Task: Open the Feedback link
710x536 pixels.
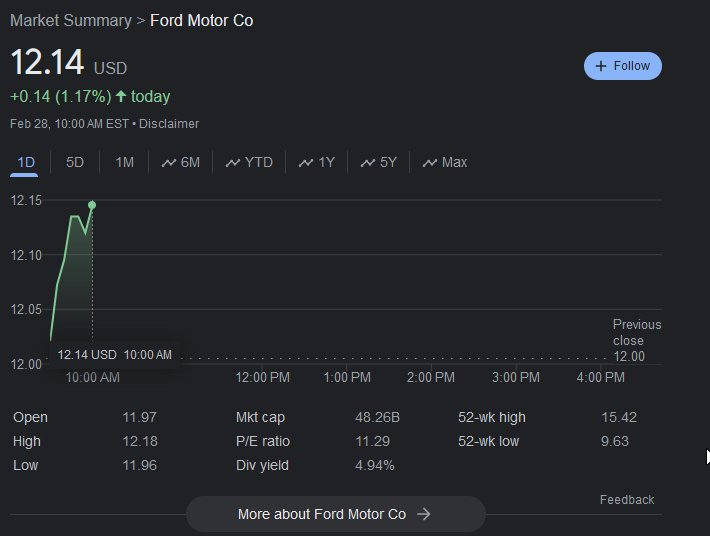Action: pyautogui.click(x=627, y=499)
